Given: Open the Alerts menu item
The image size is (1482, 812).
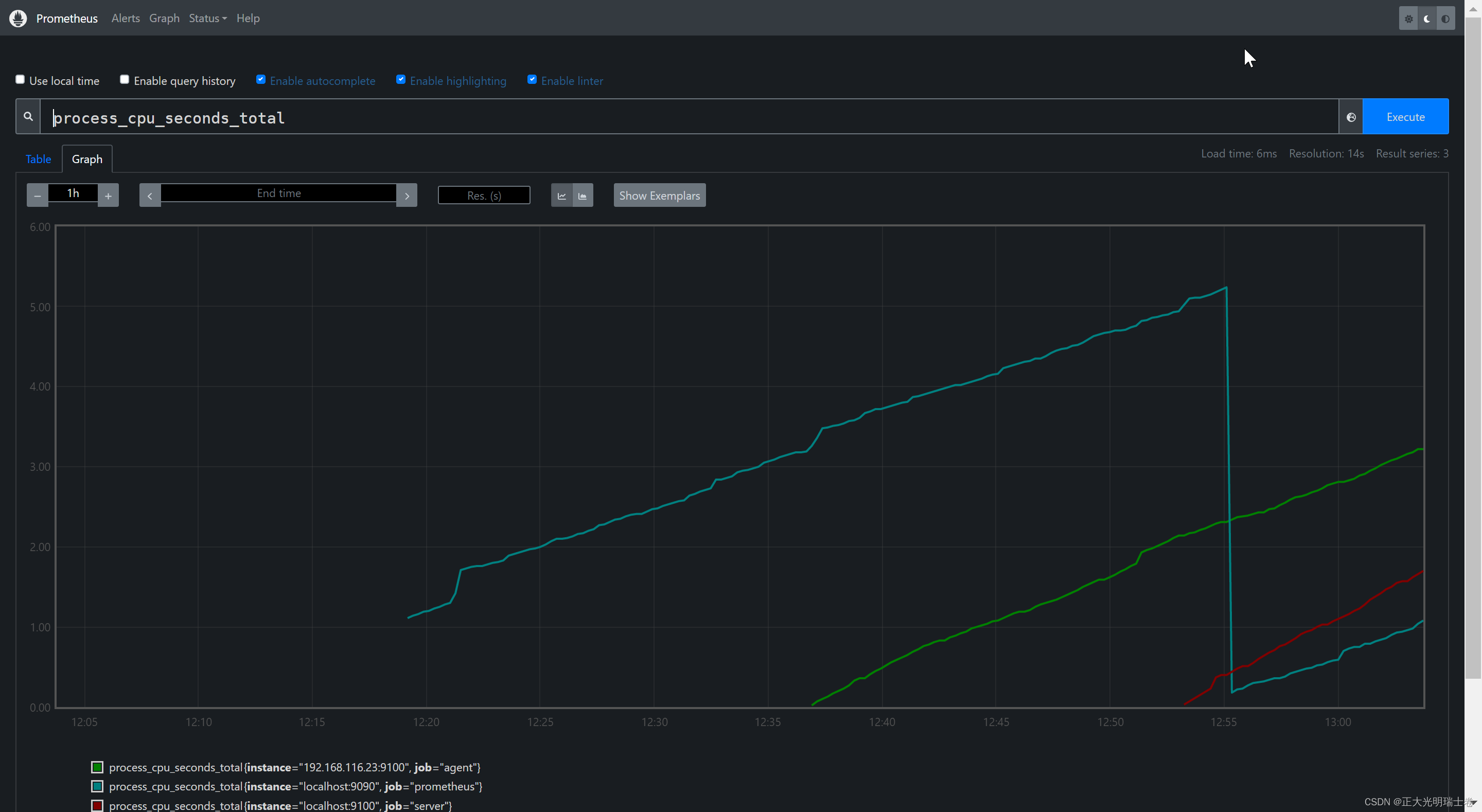Looking at the screenshot, I should [126, 19].
